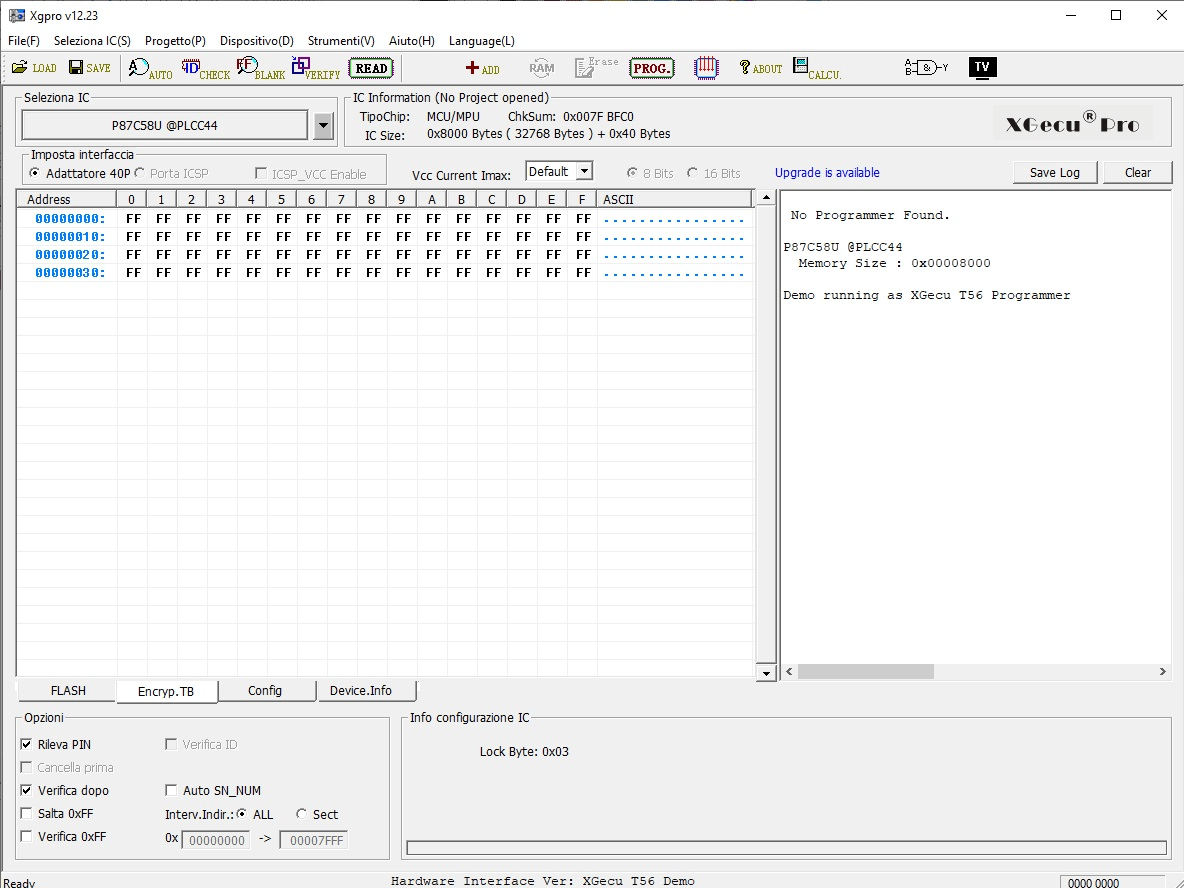Select Adattatore 40P radio button
Image resolution: width=1184 pixels, height=888 pixels.
click(x=34, y=173)
